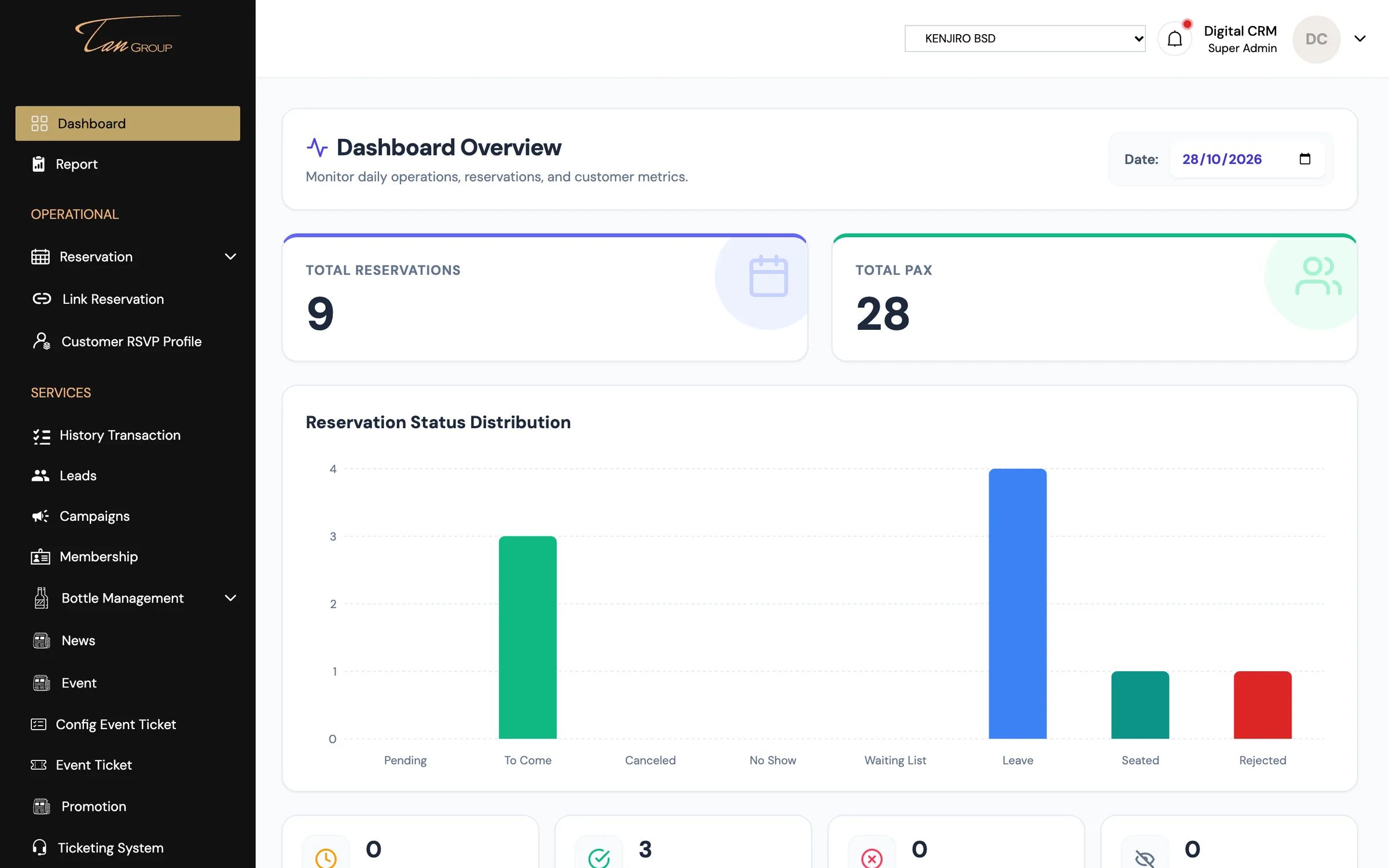Click the Ticketing System headset icon
The image size is (1389, 868).
pos(39,847)
